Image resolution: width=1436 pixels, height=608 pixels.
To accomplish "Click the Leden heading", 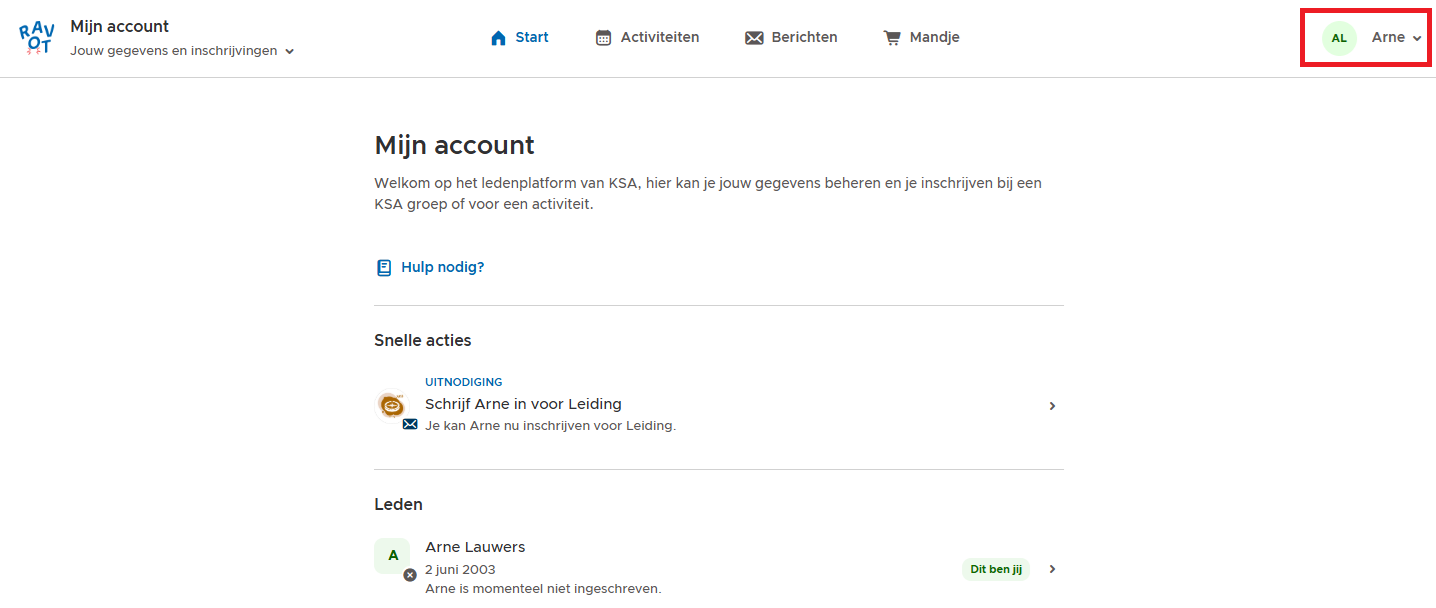I will [398, 504].
